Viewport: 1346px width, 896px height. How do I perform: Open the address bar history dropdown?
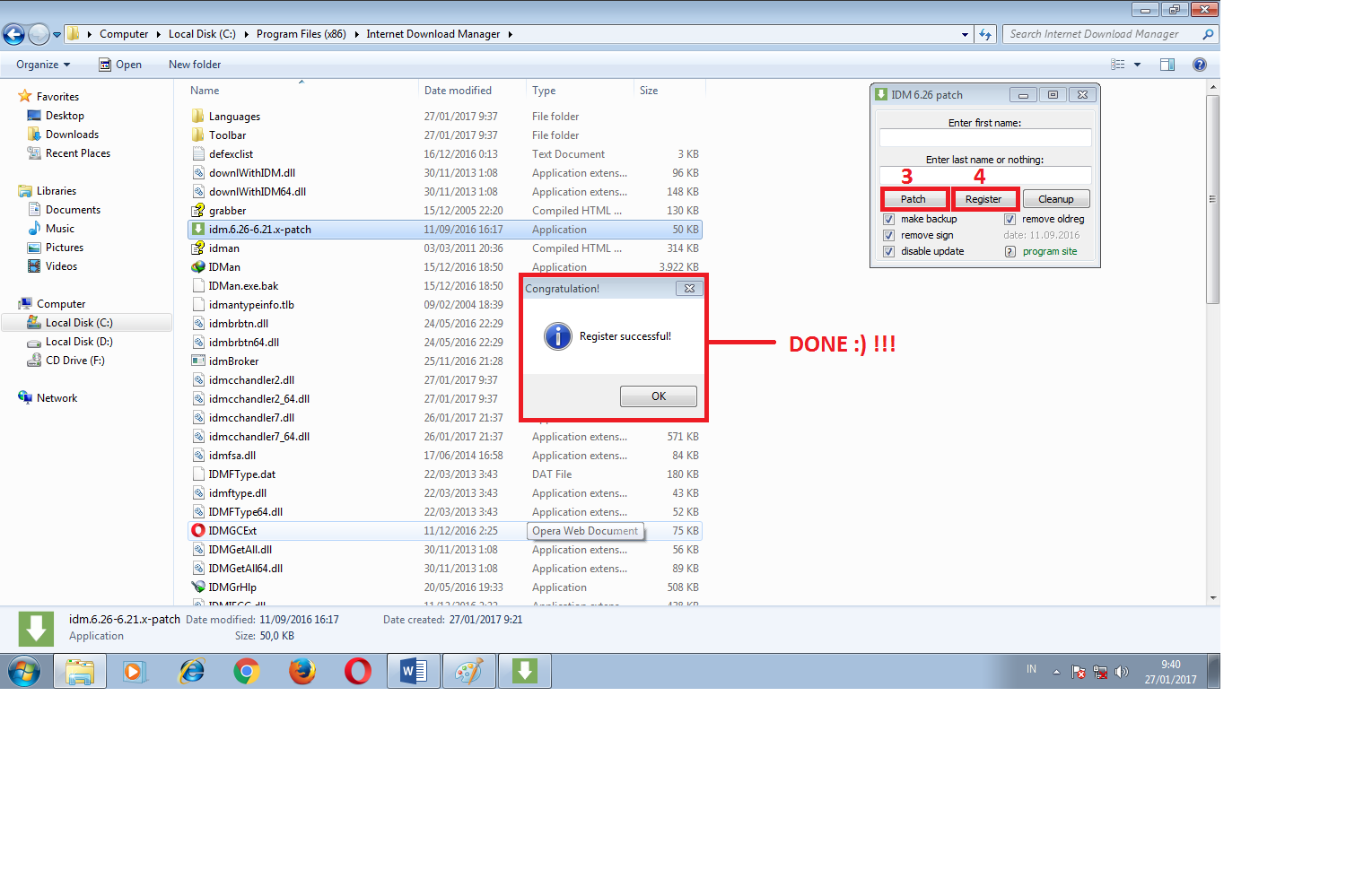(x=965, y=35)
